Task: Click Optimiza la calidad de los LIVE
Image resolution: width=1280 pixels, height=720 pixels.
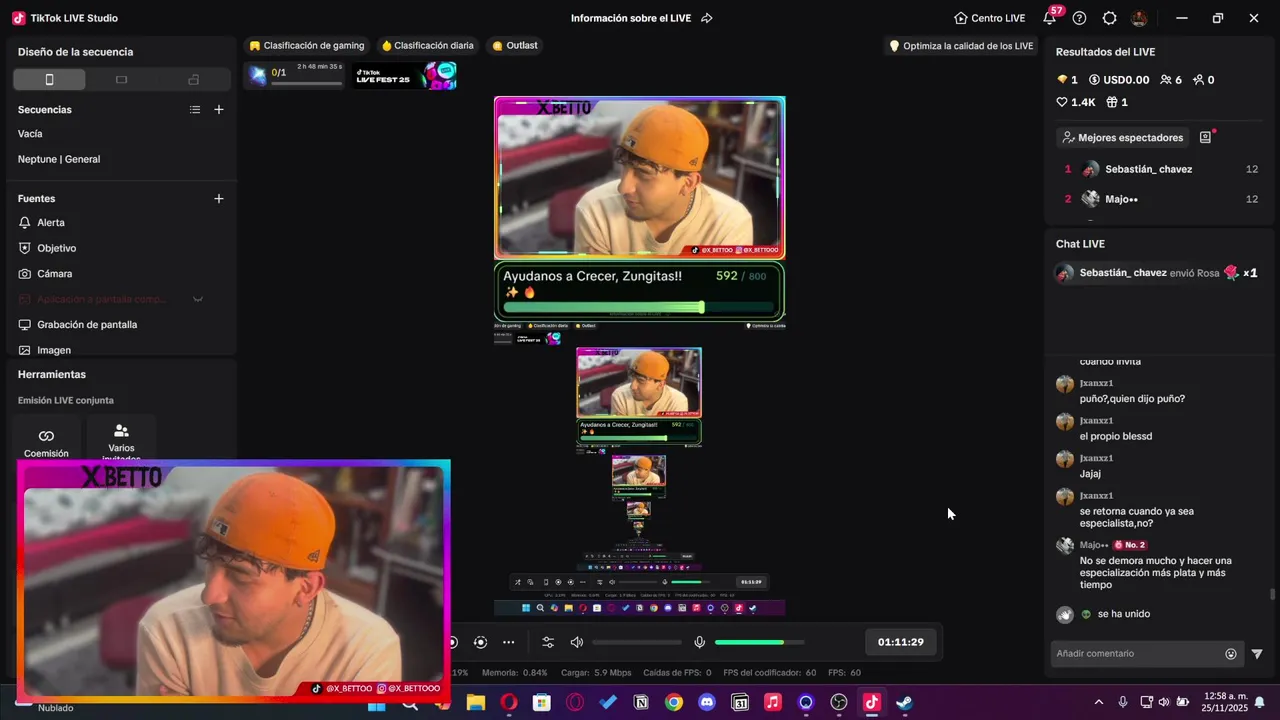Action: pyautogui.click(x=961, y=46)
